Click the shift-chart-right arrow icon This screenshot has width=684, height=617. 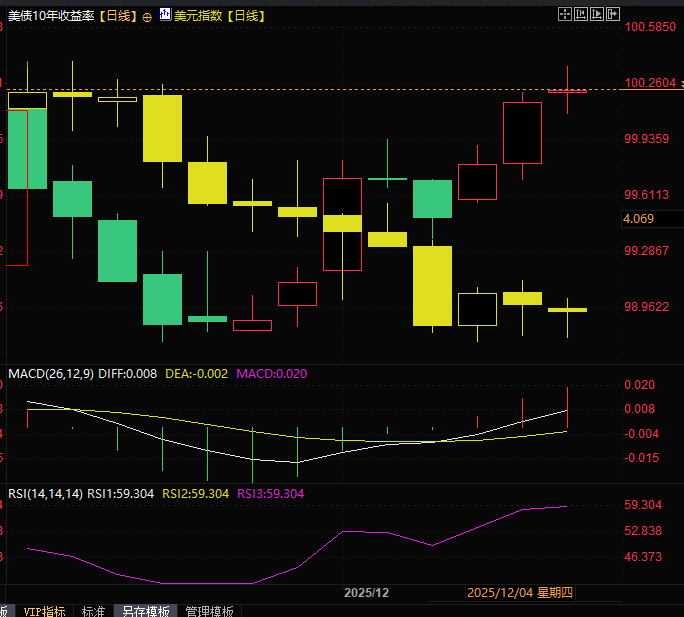(x=613, y=14)
